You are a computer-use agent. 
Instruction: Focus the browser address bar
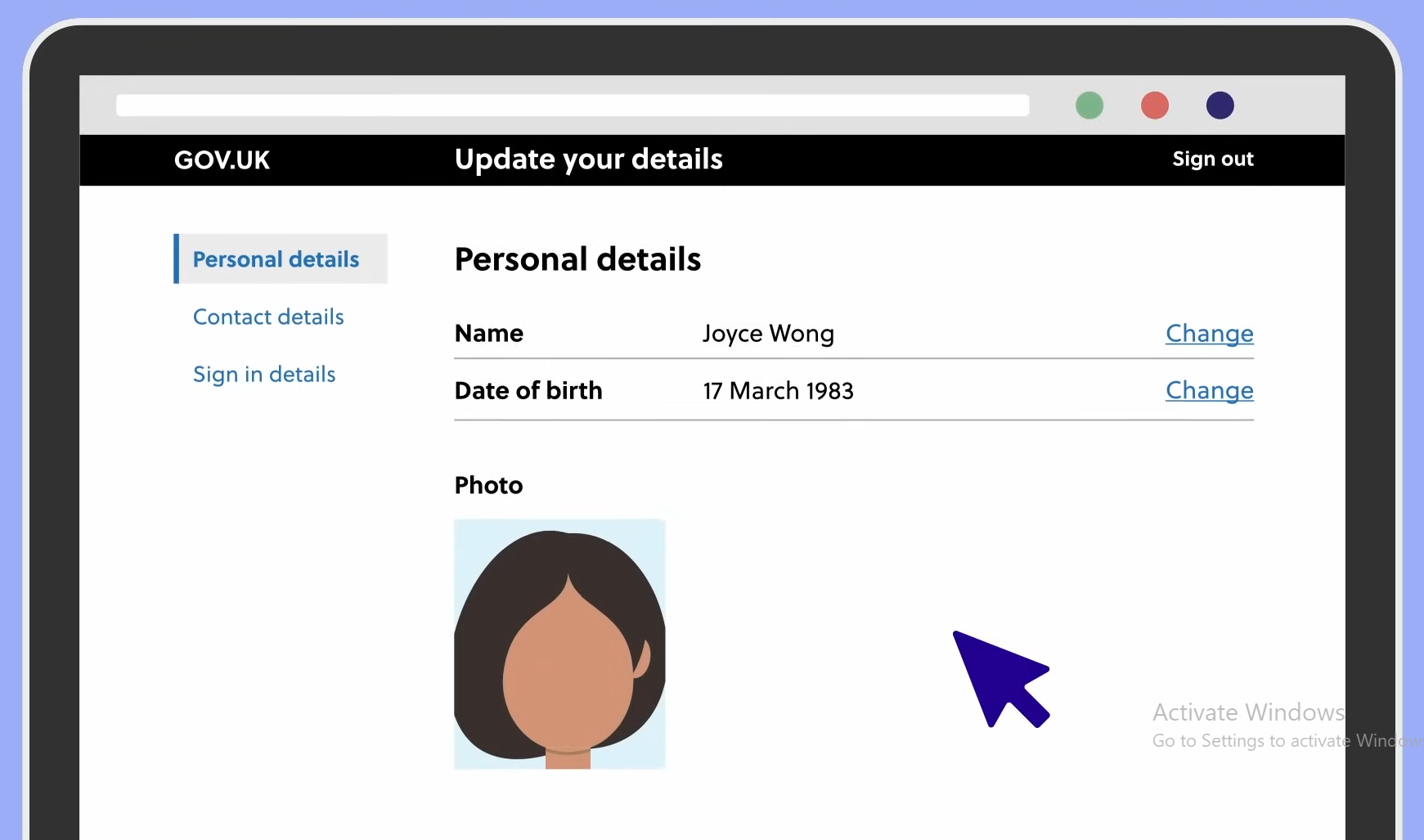pyautogui.click(x=573, y=106)
